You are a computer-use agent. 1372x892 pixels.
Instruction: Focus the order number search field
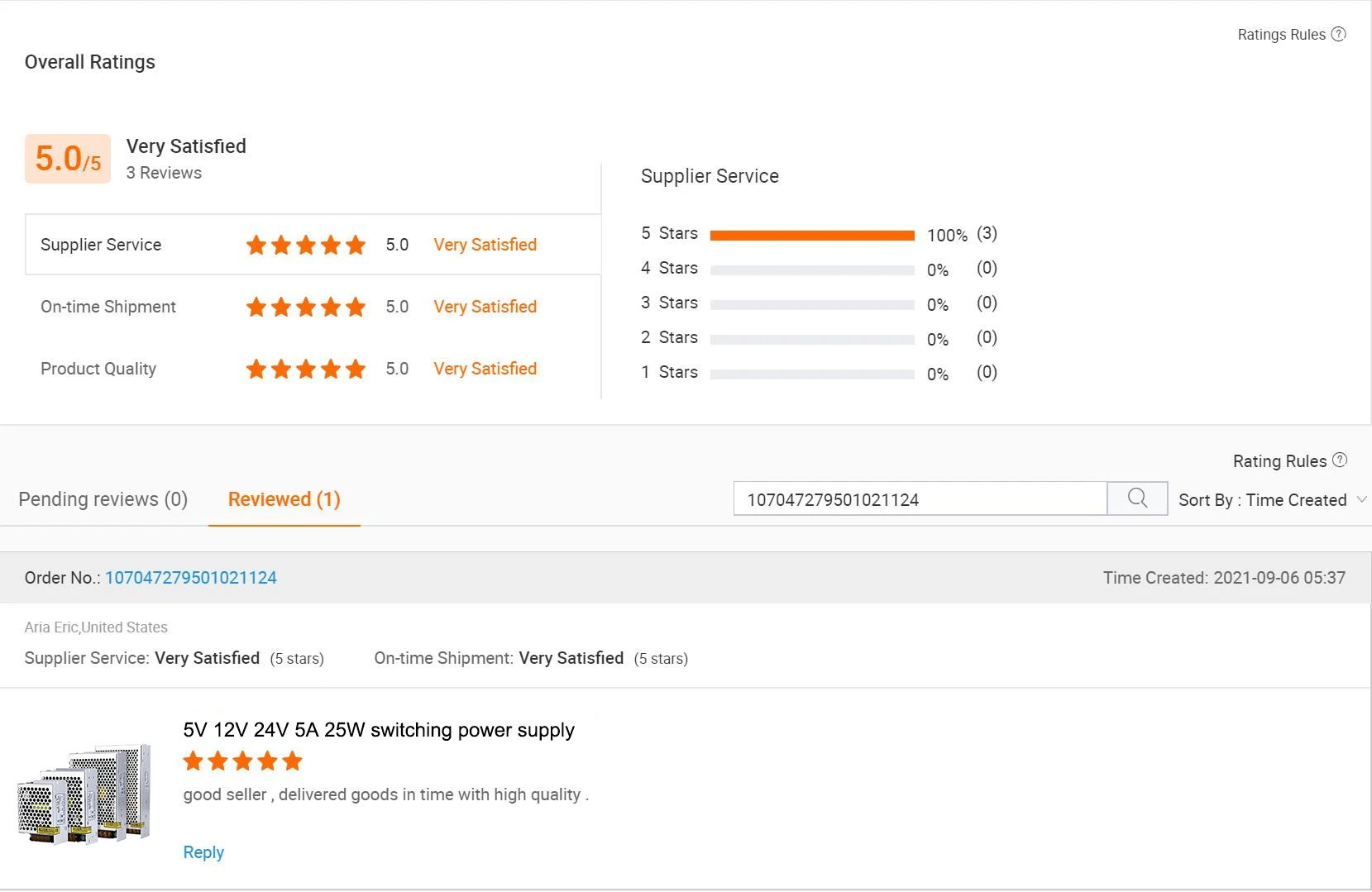point(920,499)
